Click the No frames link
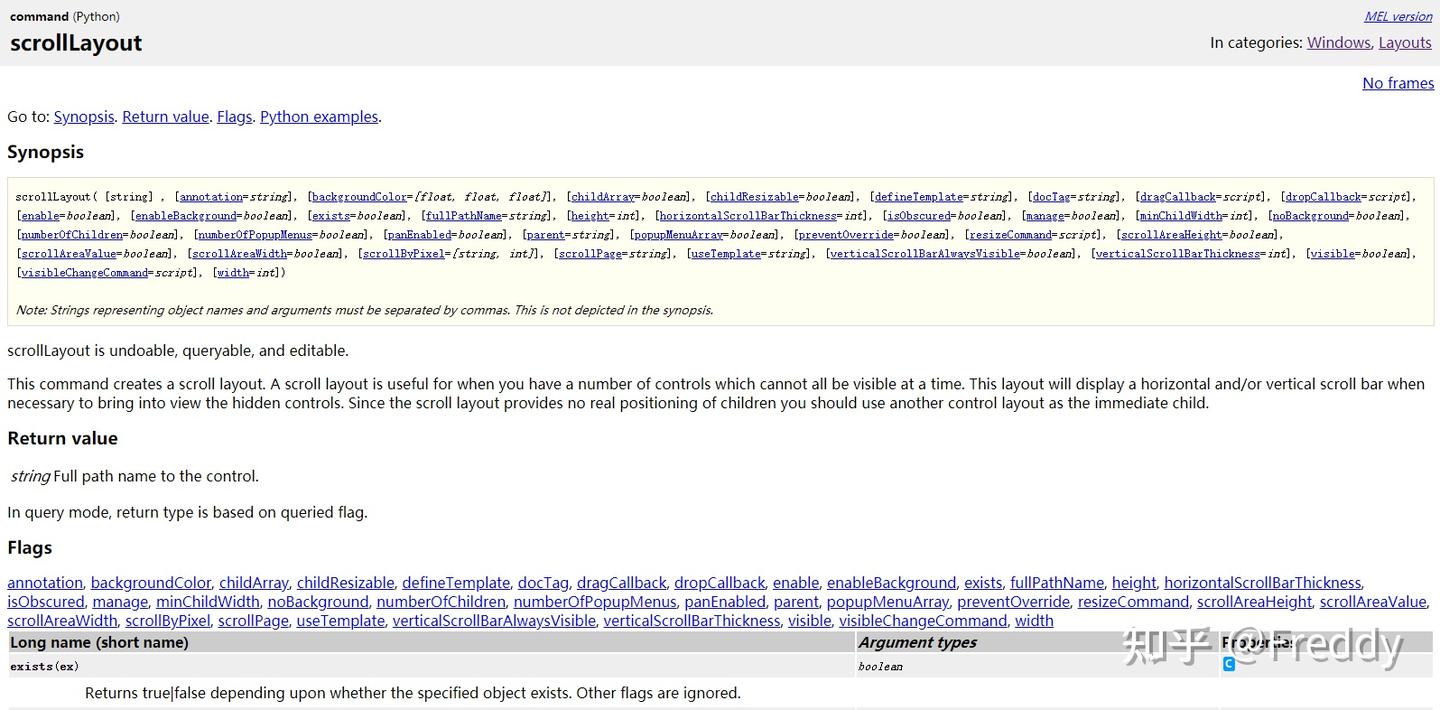The width and height of the screenshot is (1440, 710). [1398, 83]
